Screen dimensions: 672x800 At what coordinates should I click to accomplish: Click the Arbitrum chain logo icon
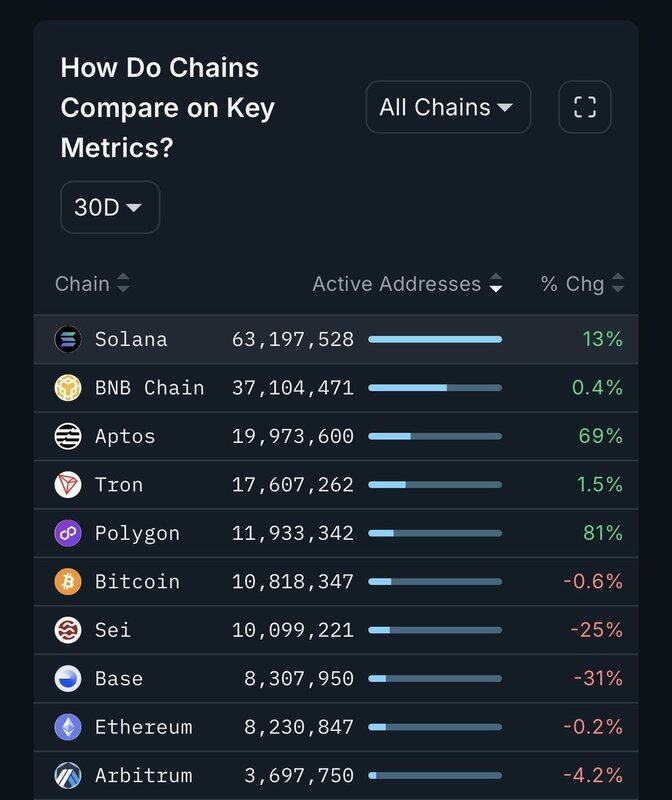68,776
